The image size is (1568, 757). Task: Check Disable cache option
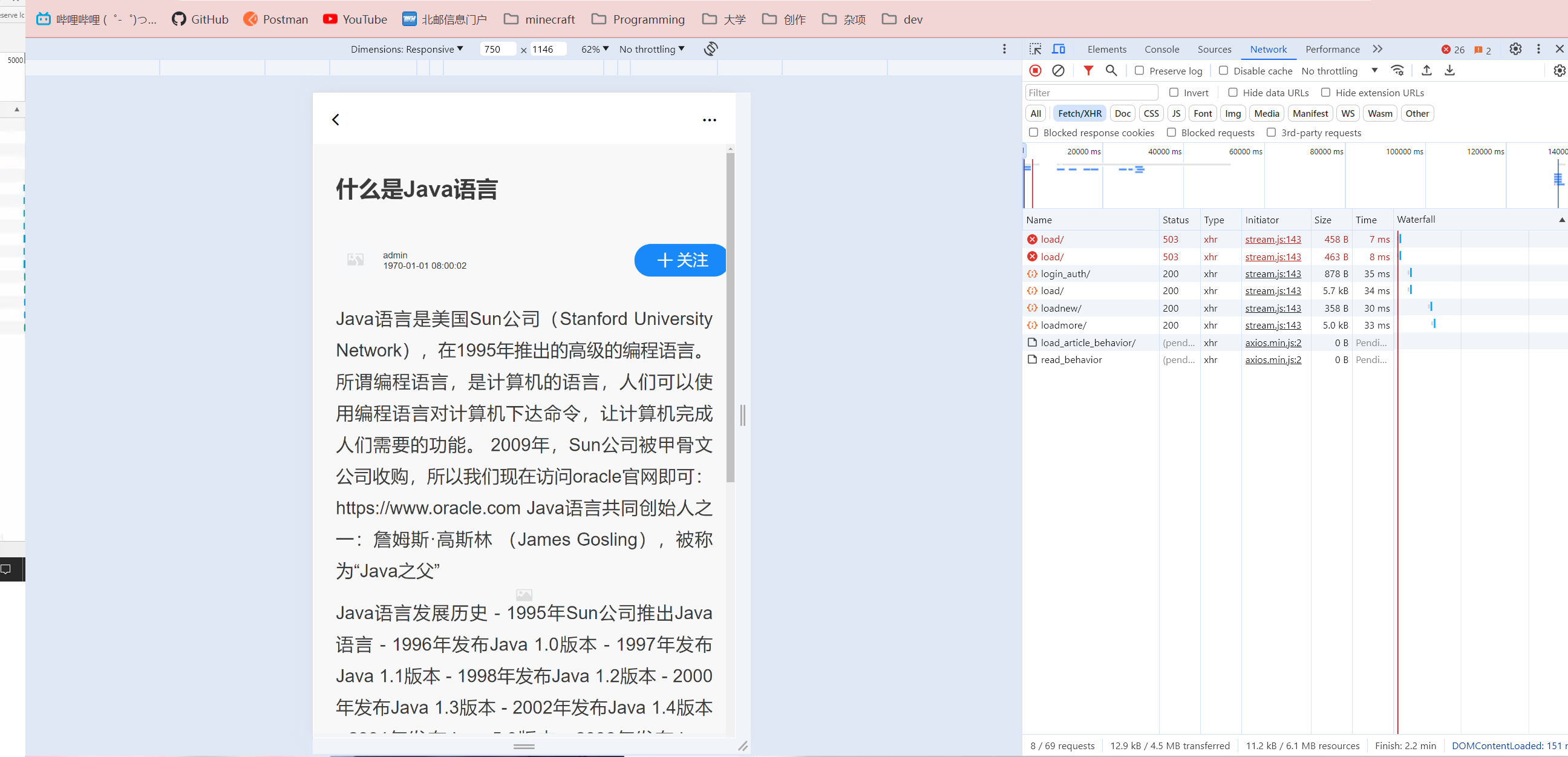(1223, 71)
